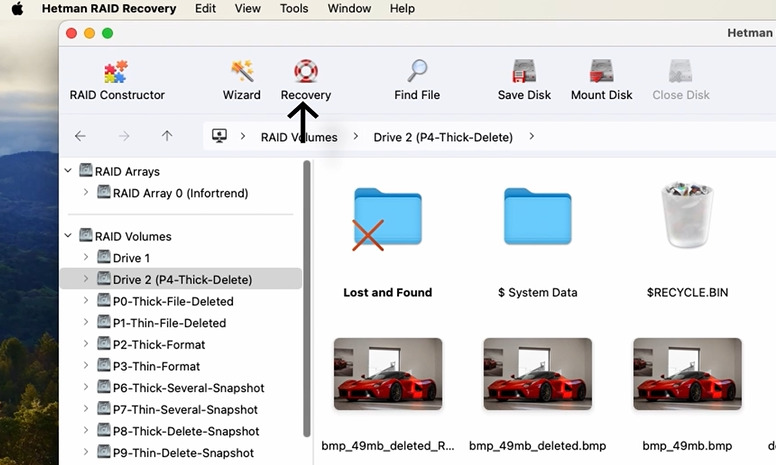The width and height of the screenshot is (776, 465).
Task: Select the bmp_49mb.bmp thumbnail
Action: click(687, 374)
